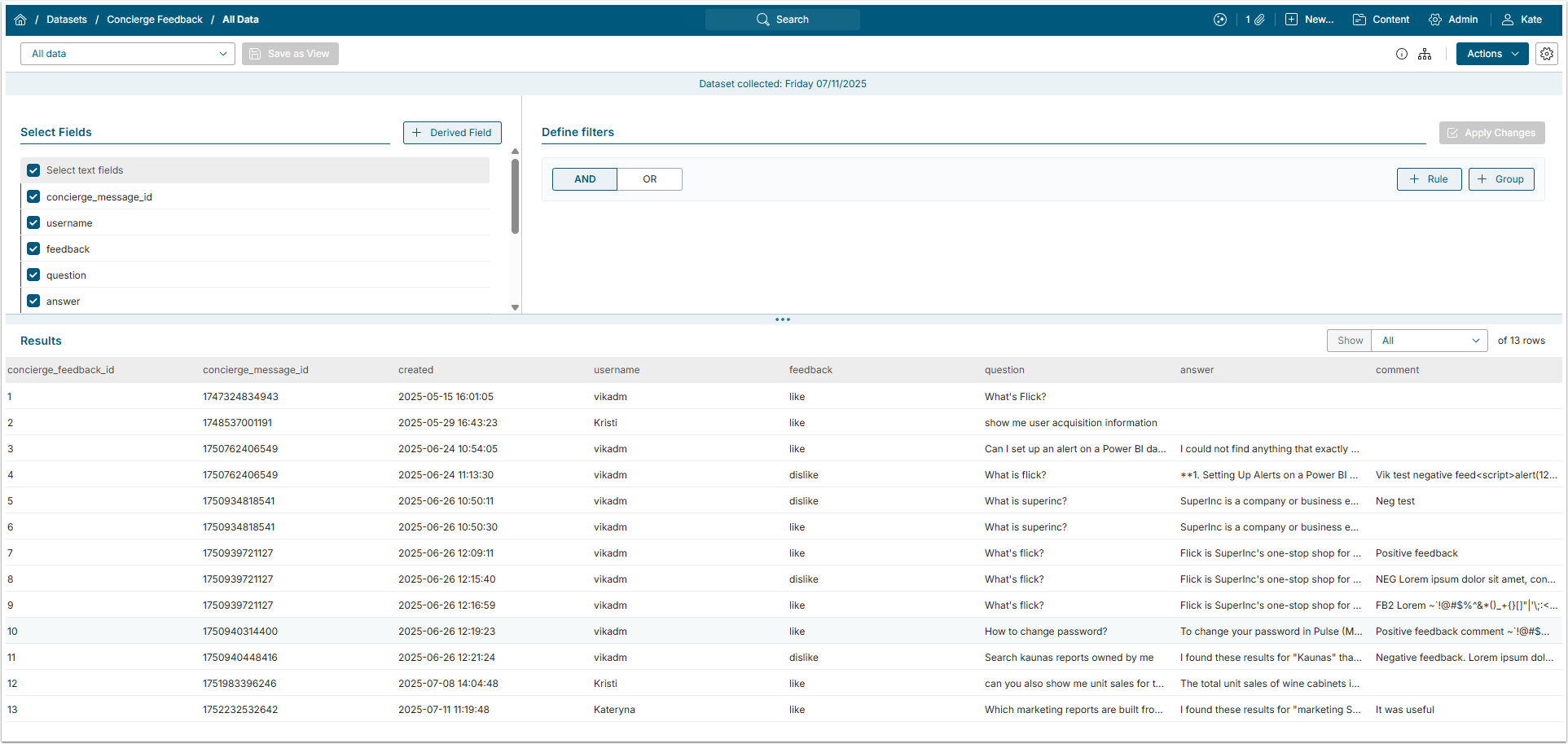The width and height of the screenshot is (1568, 744).
Task: Toggle the Select text fields checkbox
Action: [33, 170]
